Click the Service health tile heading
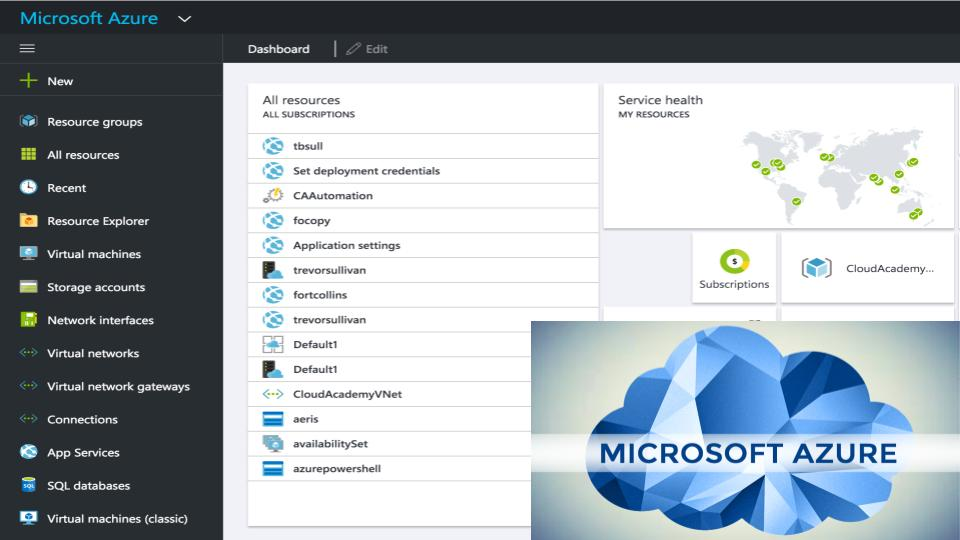This screenshot has width=960, height=540. point(660,100)
